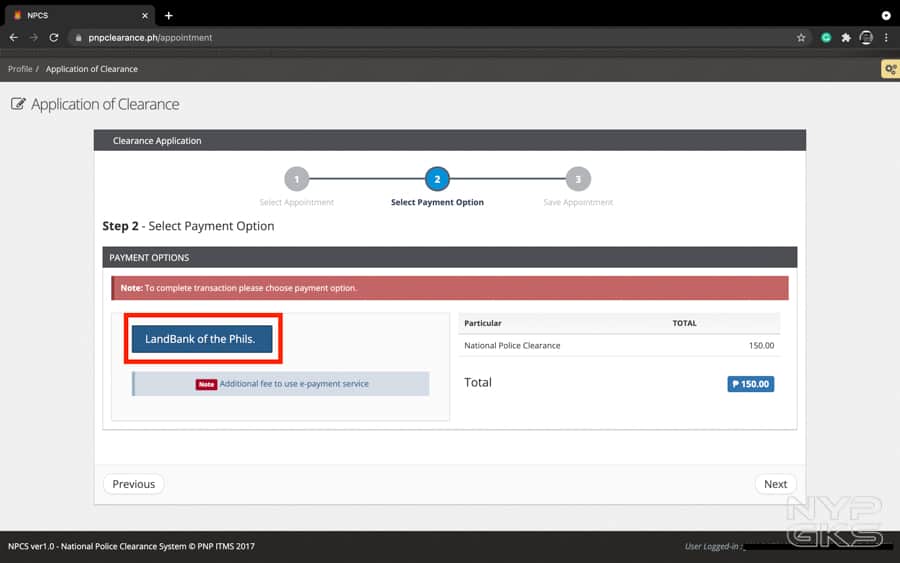The height and width of the screenshot is (563, 900).
Task: Choose LandBank of the Phils. payment option
Action: pos(201,339)
